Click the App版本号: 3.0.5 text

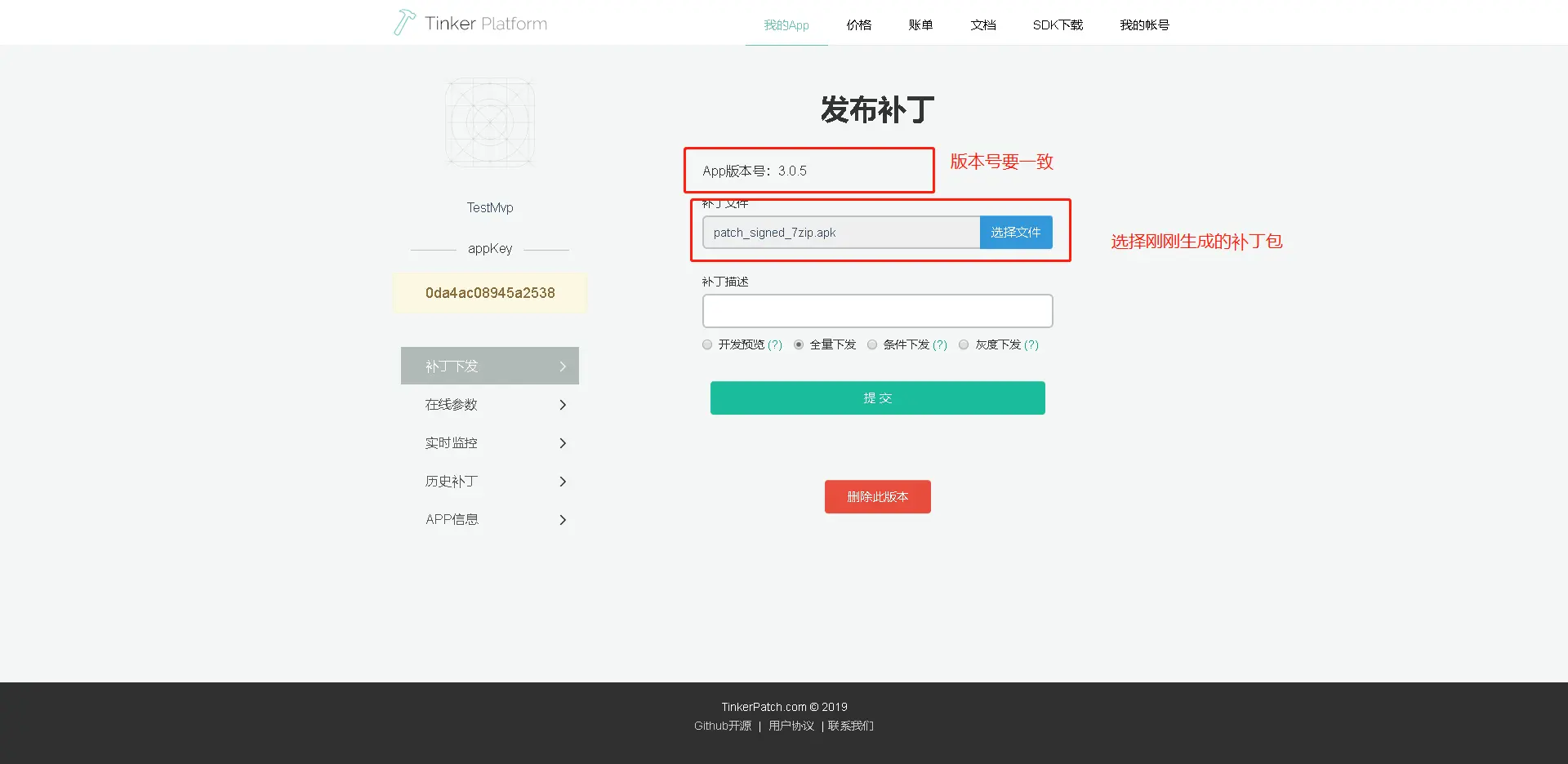tap(755, 171)
